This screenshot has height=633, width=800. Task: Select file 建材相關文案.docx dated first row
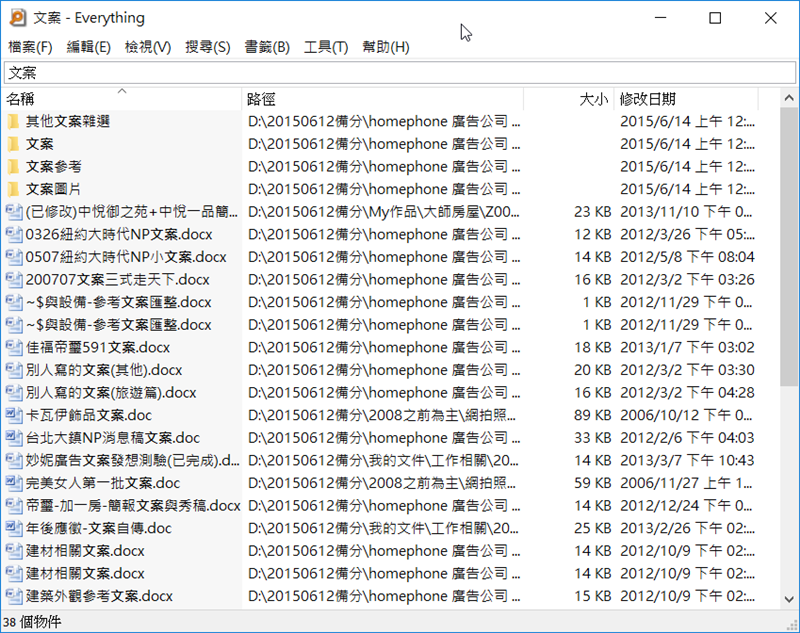381,551
